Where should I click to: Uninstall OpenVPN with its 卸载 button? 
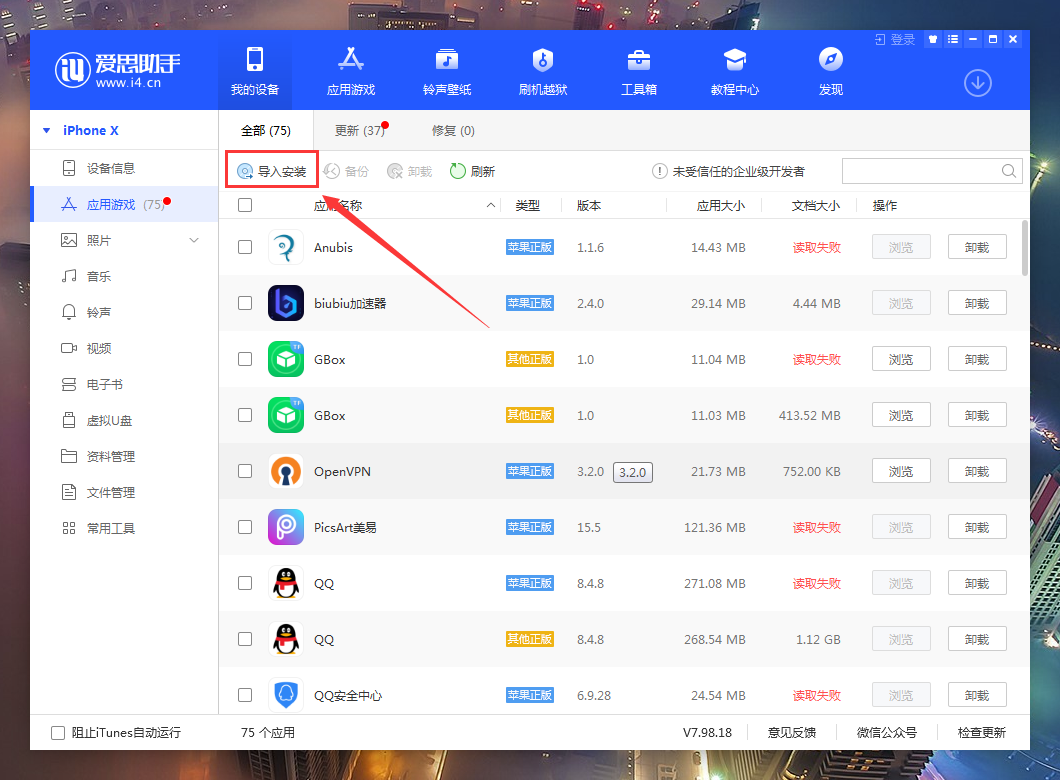coord(977,471)
